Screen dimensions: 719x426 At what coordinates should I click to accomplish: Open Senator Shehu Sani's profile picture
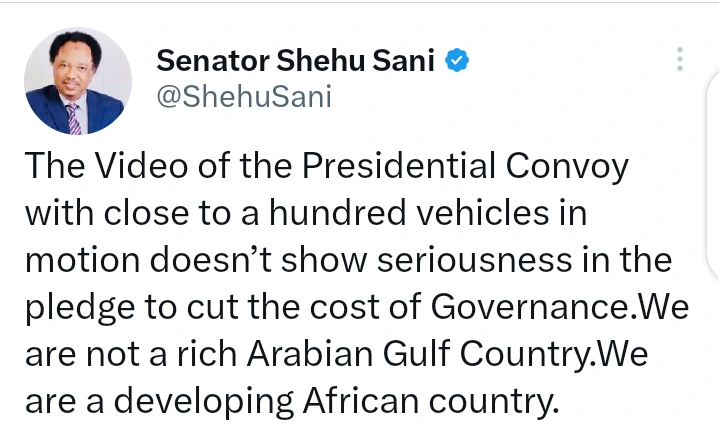pyautogui.click(x=78, y=80)
